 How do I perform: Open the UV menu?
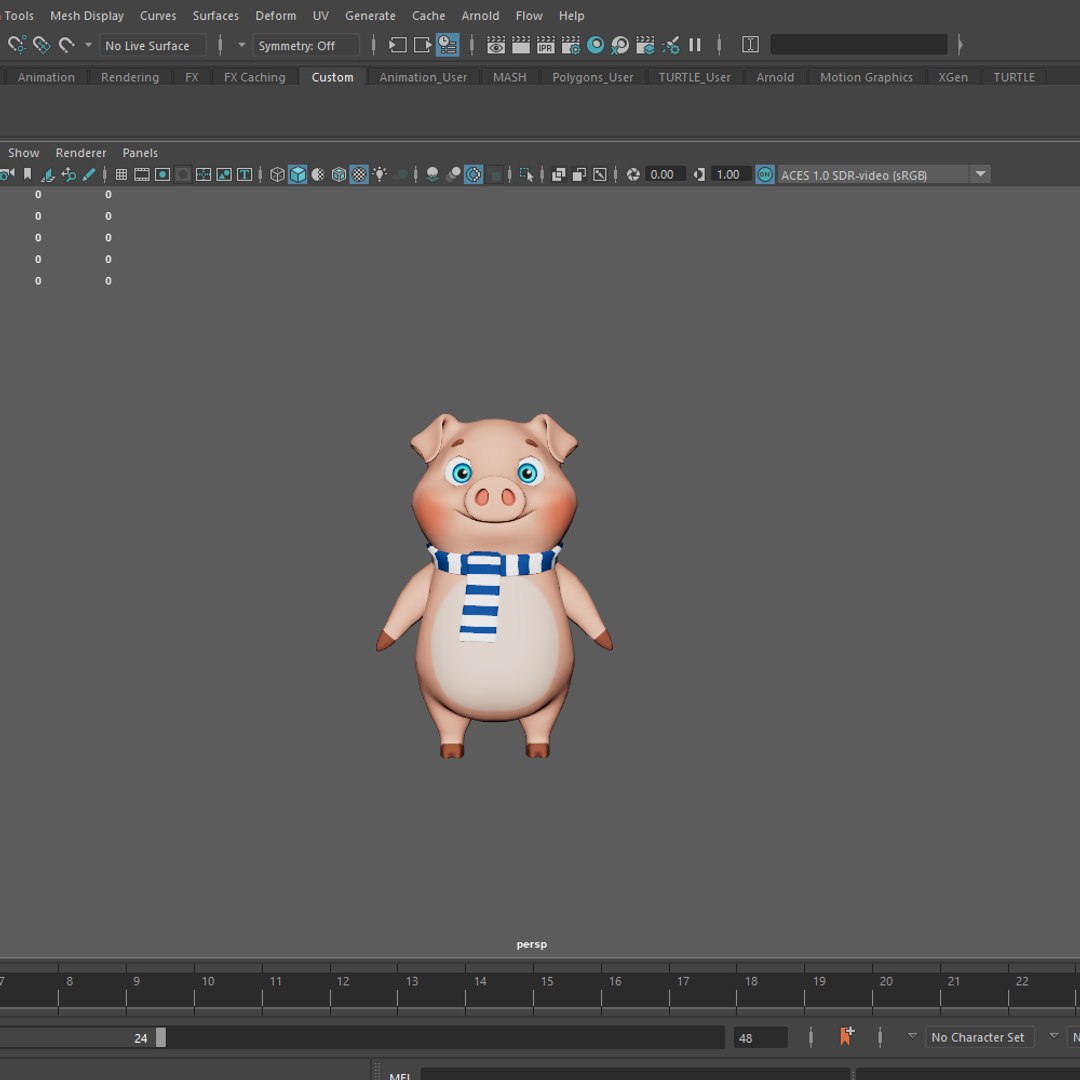320,15
